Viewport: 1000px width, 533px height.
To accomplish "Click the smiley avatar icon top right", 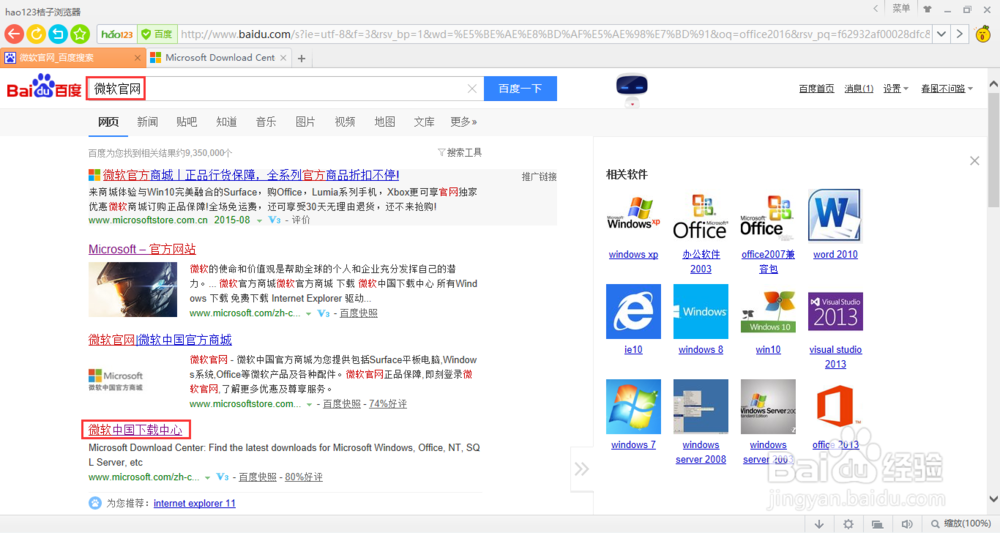I will [983, 34].
